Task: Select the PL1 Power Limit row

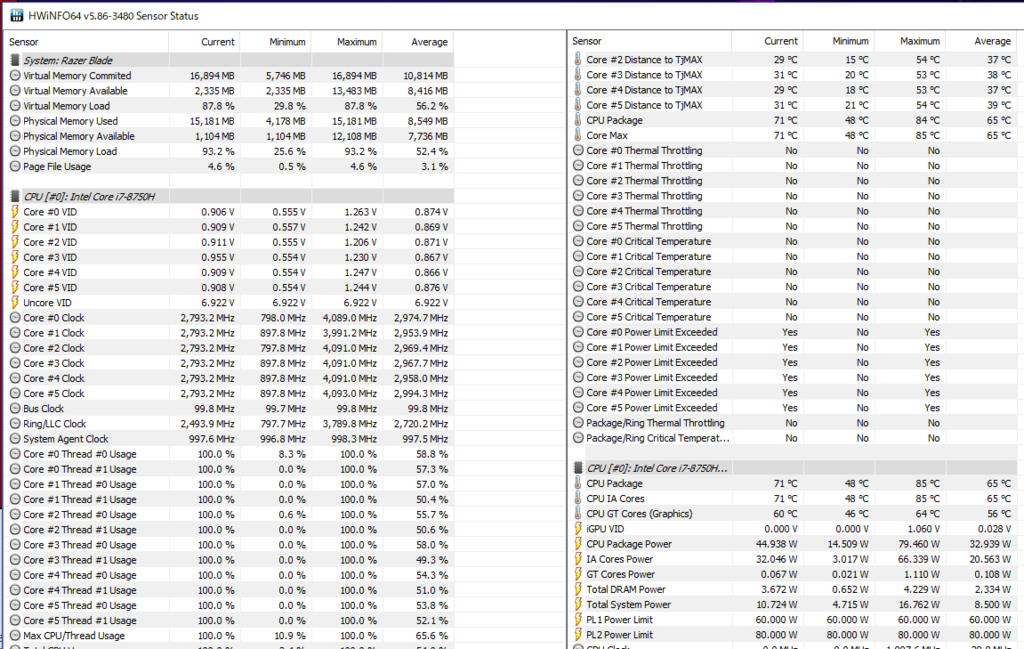Action: [x=793, y=619]
